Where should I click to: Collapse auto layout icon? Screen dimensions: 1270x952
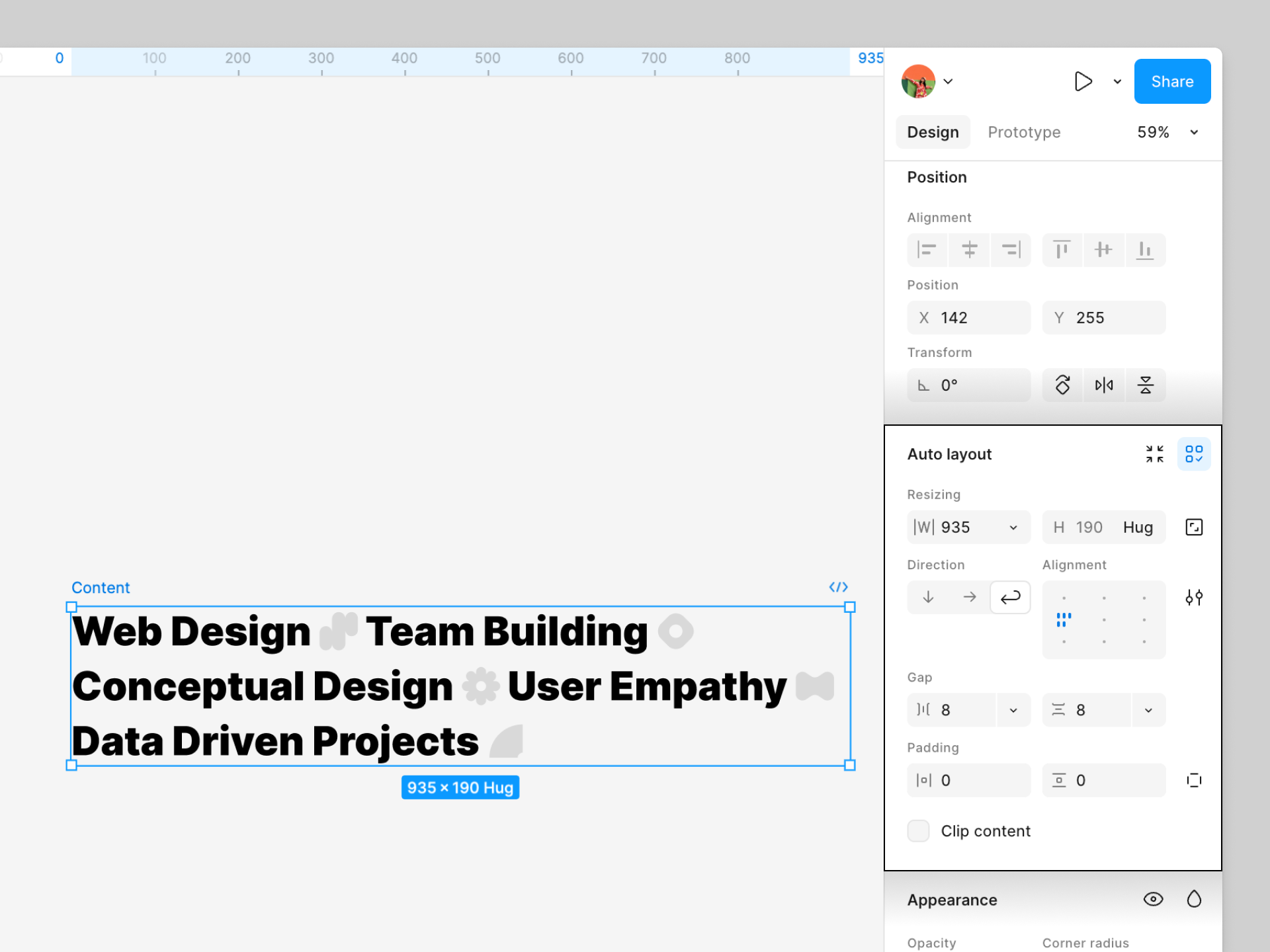pyautogui.click(x=1154, y=454)
